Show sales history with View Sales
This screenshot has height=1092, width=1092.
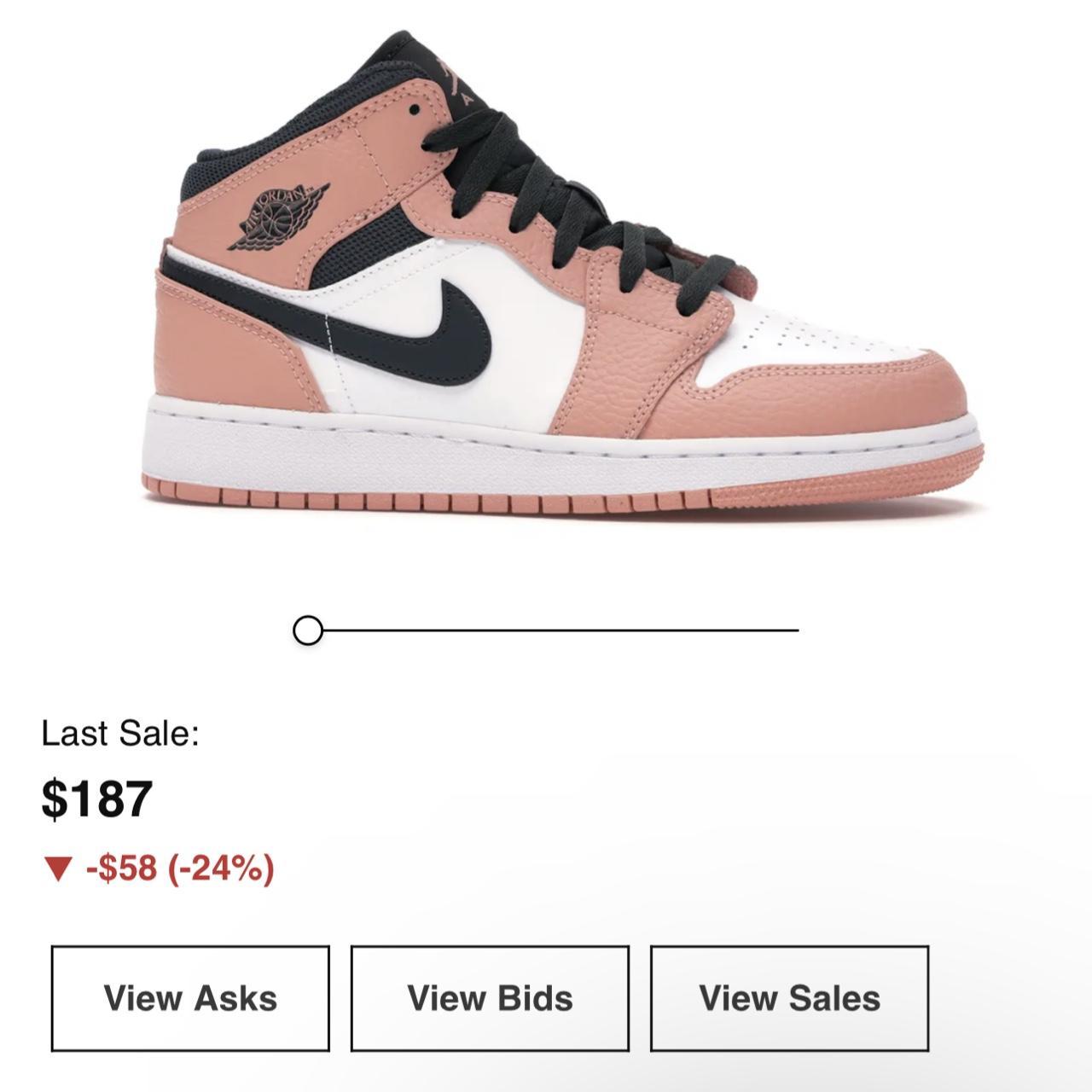click(789, 998)
